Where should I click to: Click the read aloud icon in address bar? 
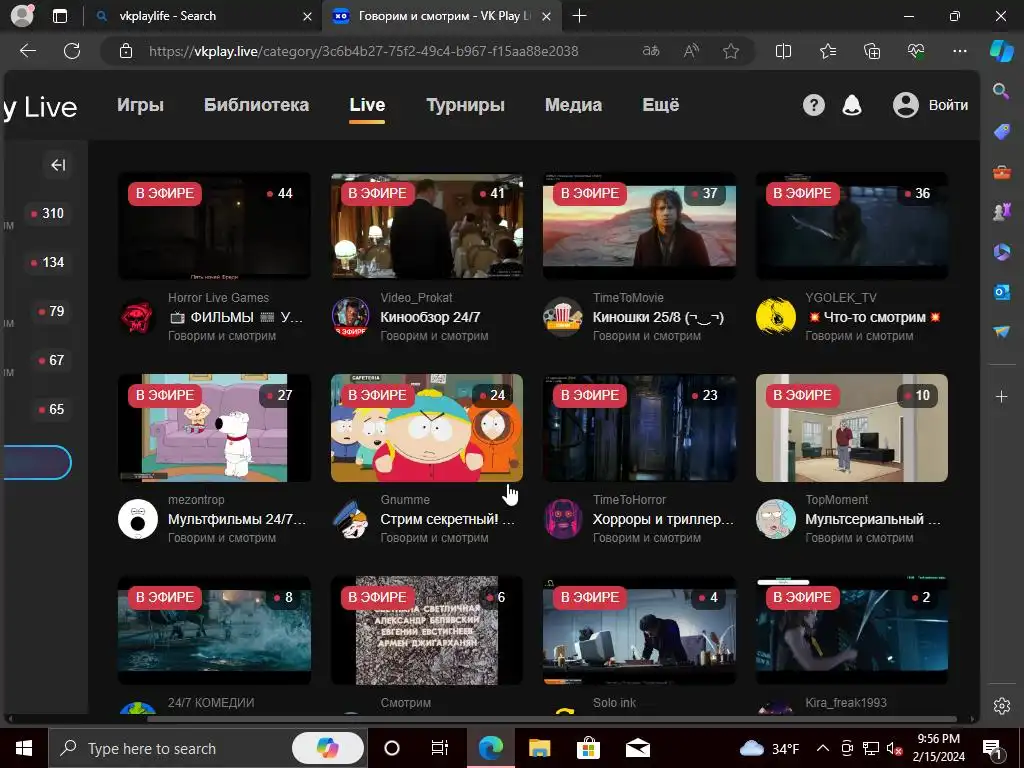(691, 51)
